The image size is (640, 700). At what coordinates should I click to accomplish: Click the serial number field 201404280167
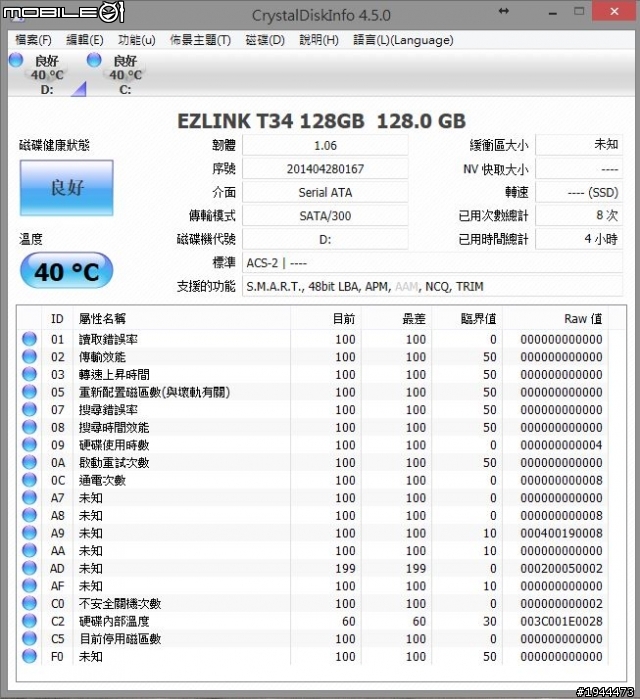[x=325, y=169]
